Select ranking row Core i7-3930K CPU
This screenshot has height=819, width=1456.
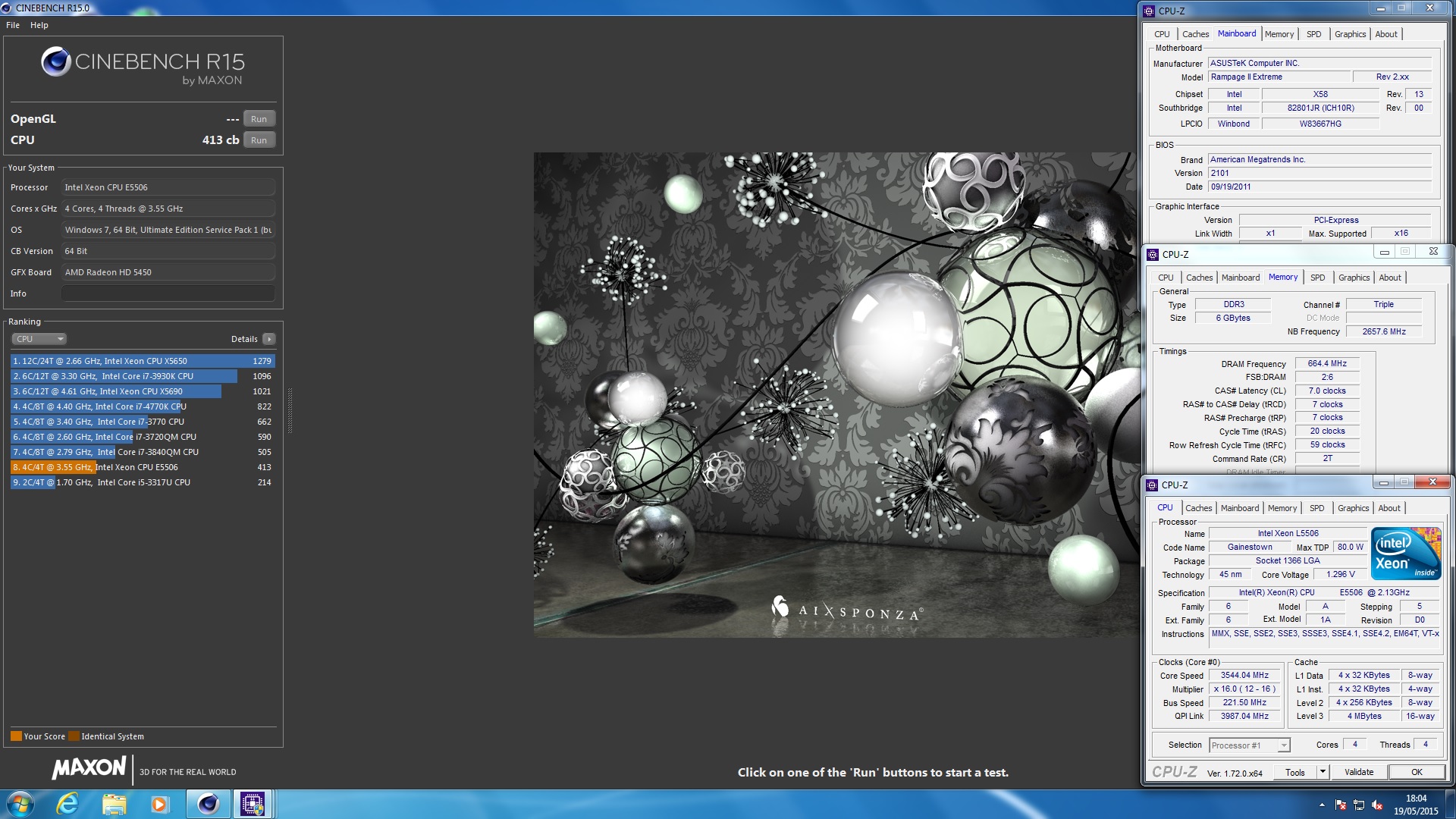click(x=143, y=376)
